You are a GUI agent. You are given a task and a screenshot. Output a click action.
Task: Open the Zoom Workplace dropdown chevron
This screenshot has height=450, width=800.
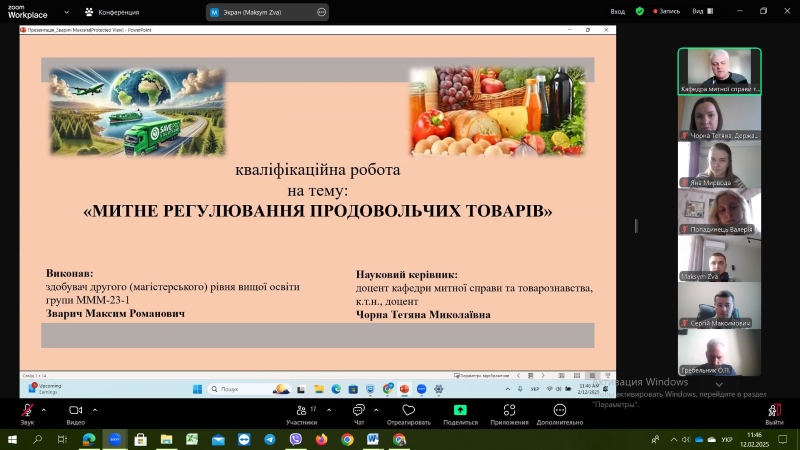(x=66, y=12)
